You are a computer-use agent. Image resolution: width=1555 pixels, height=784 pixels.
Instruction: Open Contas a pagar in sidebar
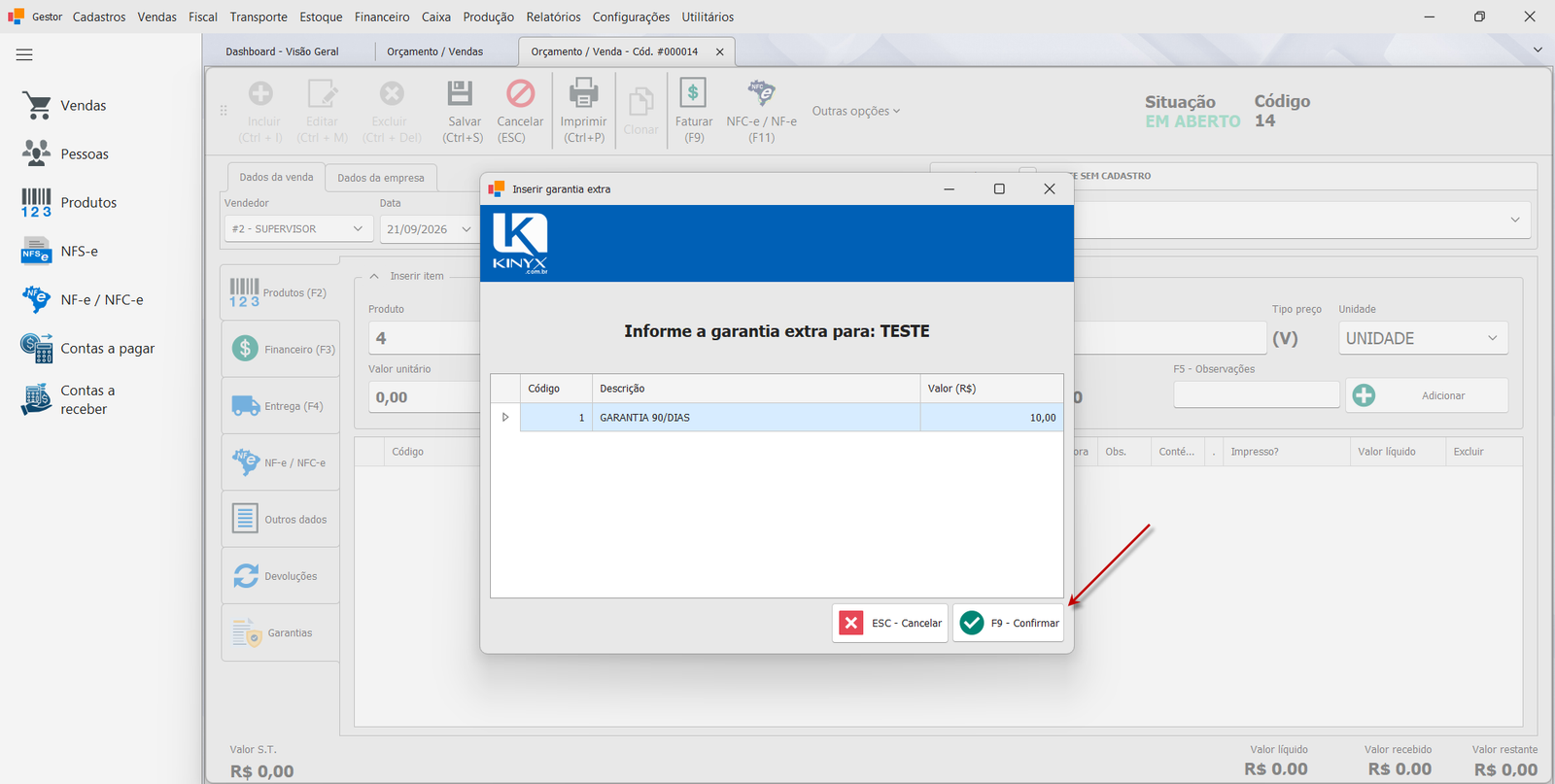click(x=88, y=348)
